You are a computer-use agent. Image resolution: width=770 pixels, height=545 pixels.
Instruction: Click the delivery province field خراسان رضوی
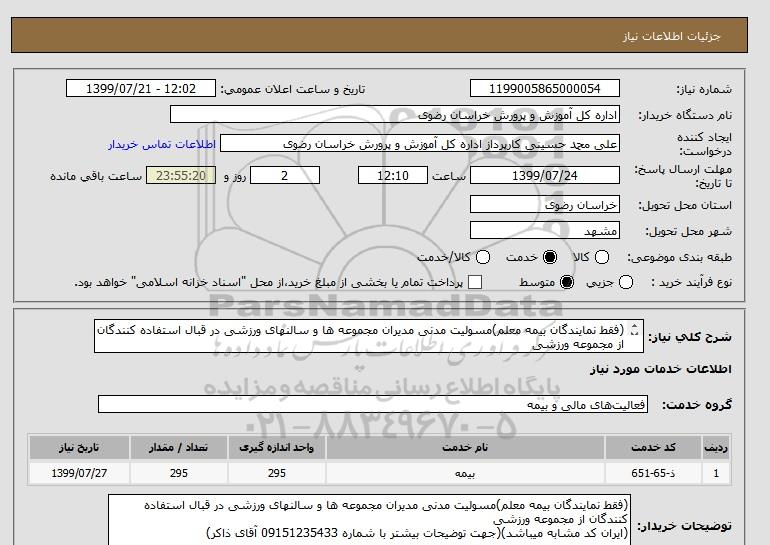(545, 205)
